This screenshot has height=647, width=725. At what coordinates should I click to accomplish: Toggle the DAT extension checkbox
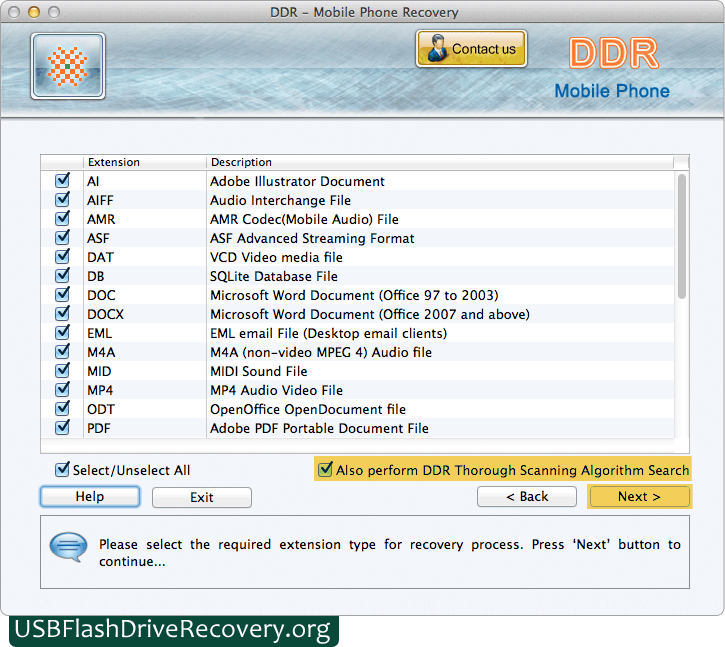pos(62,256)
